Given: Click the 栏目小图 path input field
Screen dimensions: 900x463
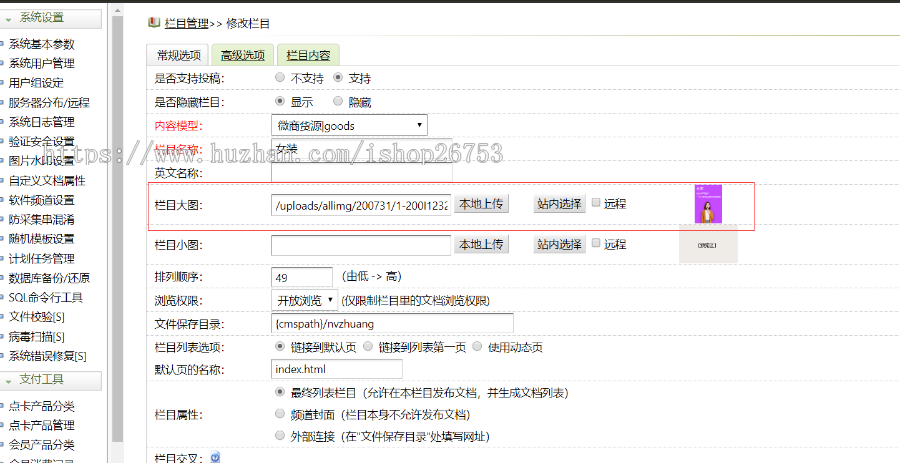Looking at the screenshot, I should click(x=361, y=245).
